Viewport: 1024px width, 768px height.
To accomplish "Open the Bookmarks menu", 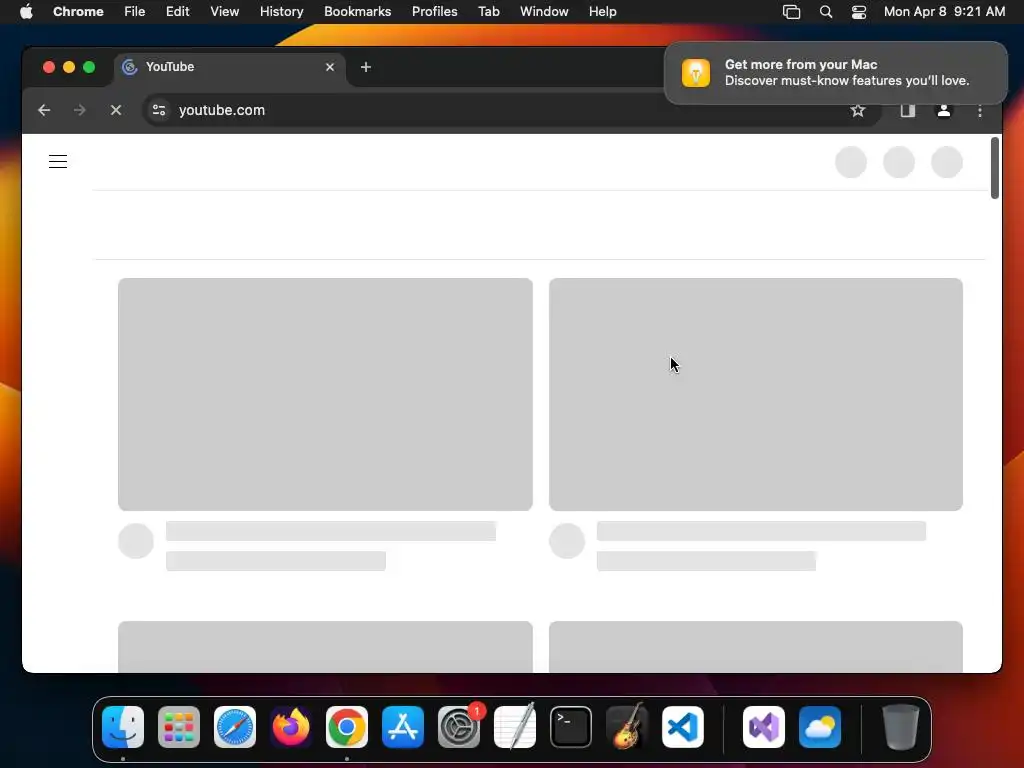I will pyautogui.click(x=357, y=12).
